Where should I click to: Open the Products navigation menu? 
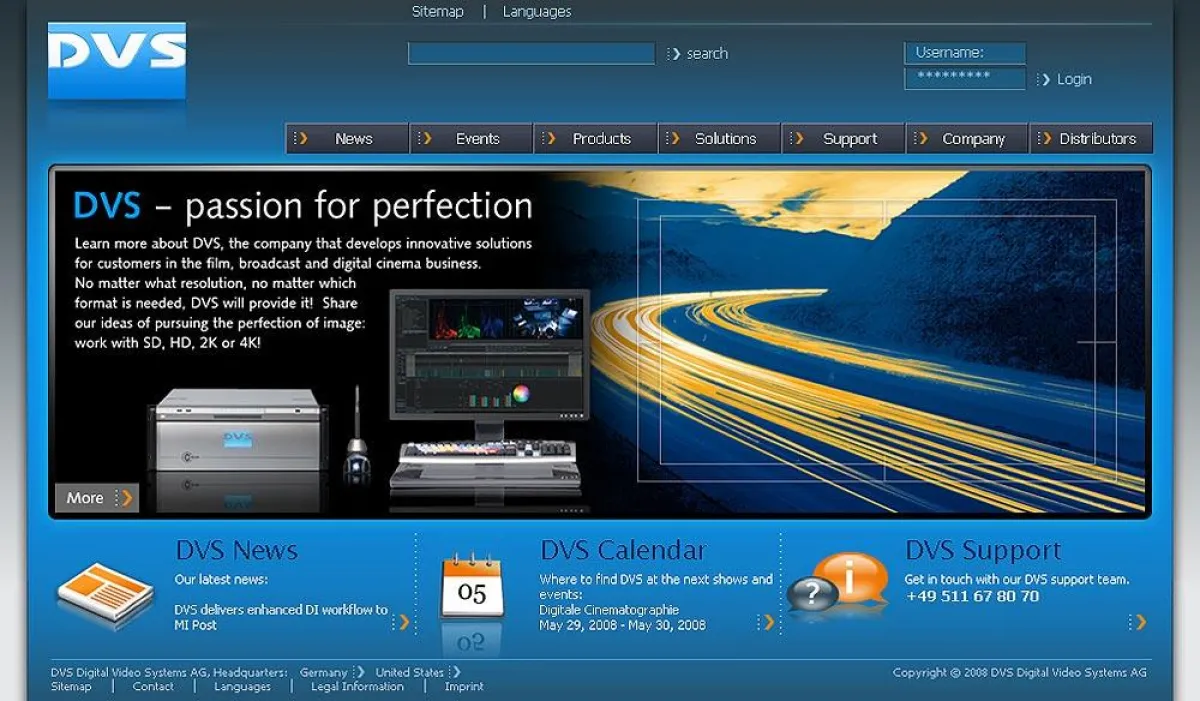click(595, 139)
